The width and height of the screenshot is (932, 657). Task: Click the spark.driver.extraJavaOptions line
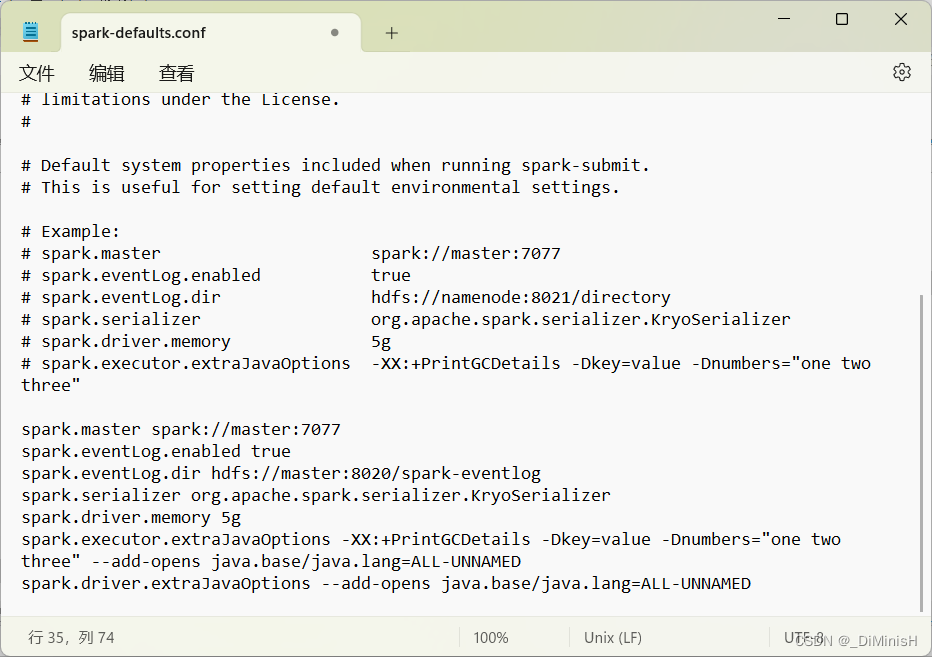click(386, 583)
